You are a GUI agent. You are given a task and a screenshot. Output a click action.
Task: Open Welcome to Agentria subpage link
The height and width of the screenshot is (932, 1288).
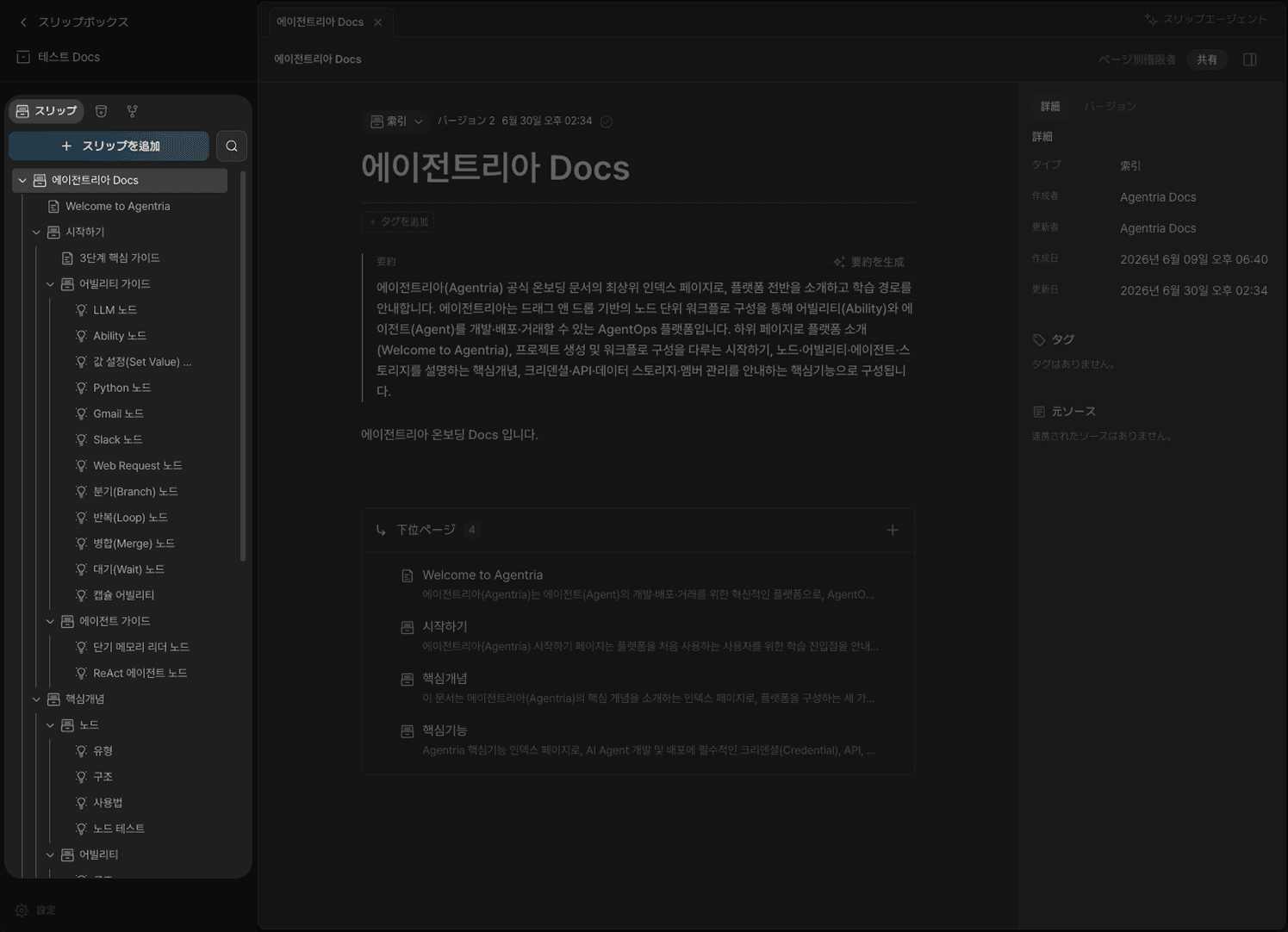click(x=482, y=575)
